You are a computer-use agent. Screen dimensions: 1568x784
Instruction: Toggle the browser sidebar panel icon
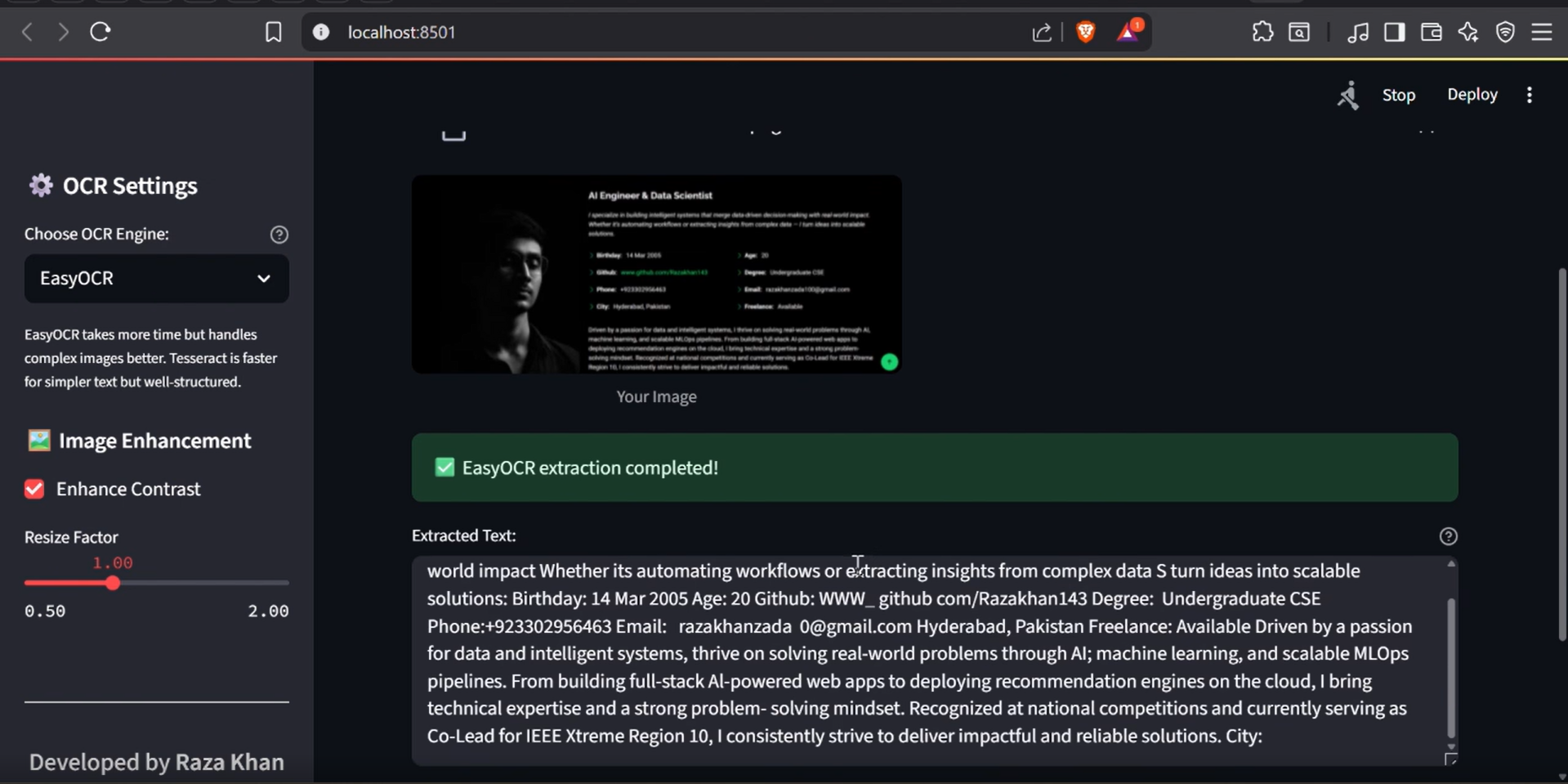pos(1394,32)
